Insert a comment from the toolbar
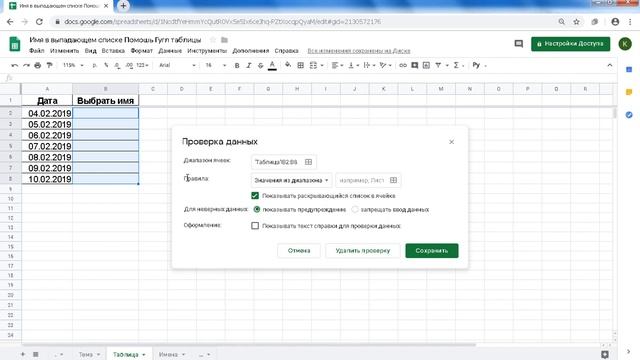The width and height of the screenshot is (640, 360). pos(415,65)
